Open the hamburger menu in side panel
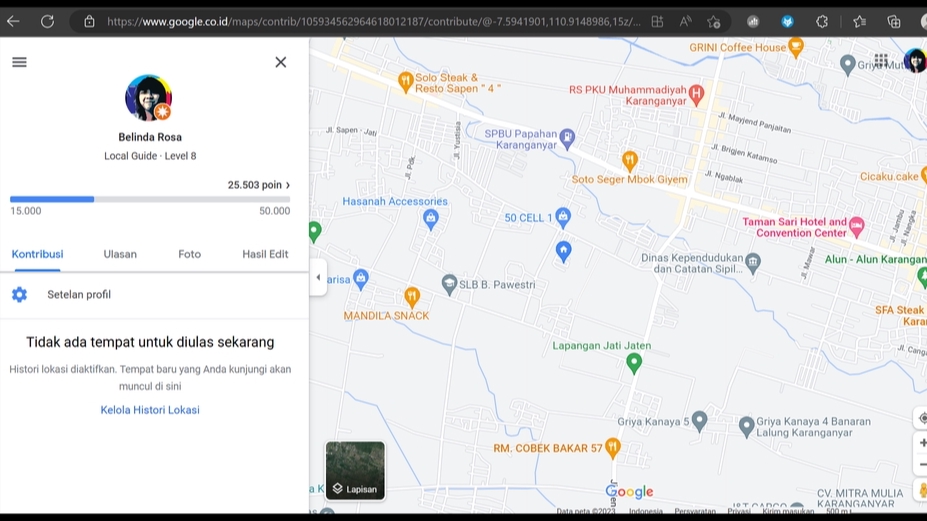Screen dimensions: 927x521 click(20, 62)
